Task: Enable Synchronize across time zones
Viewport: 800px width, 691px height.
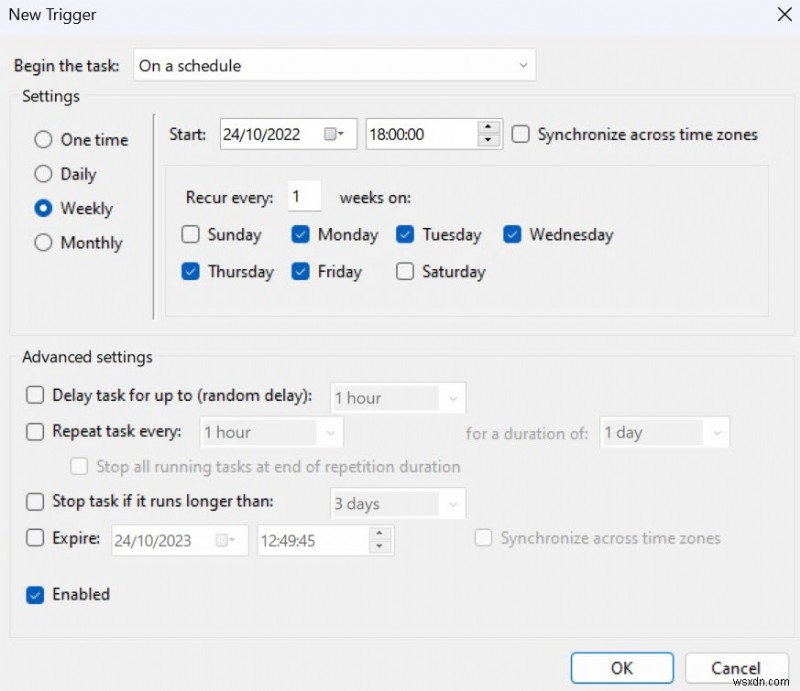Action: pyautogui.click(x=520, y=133)
